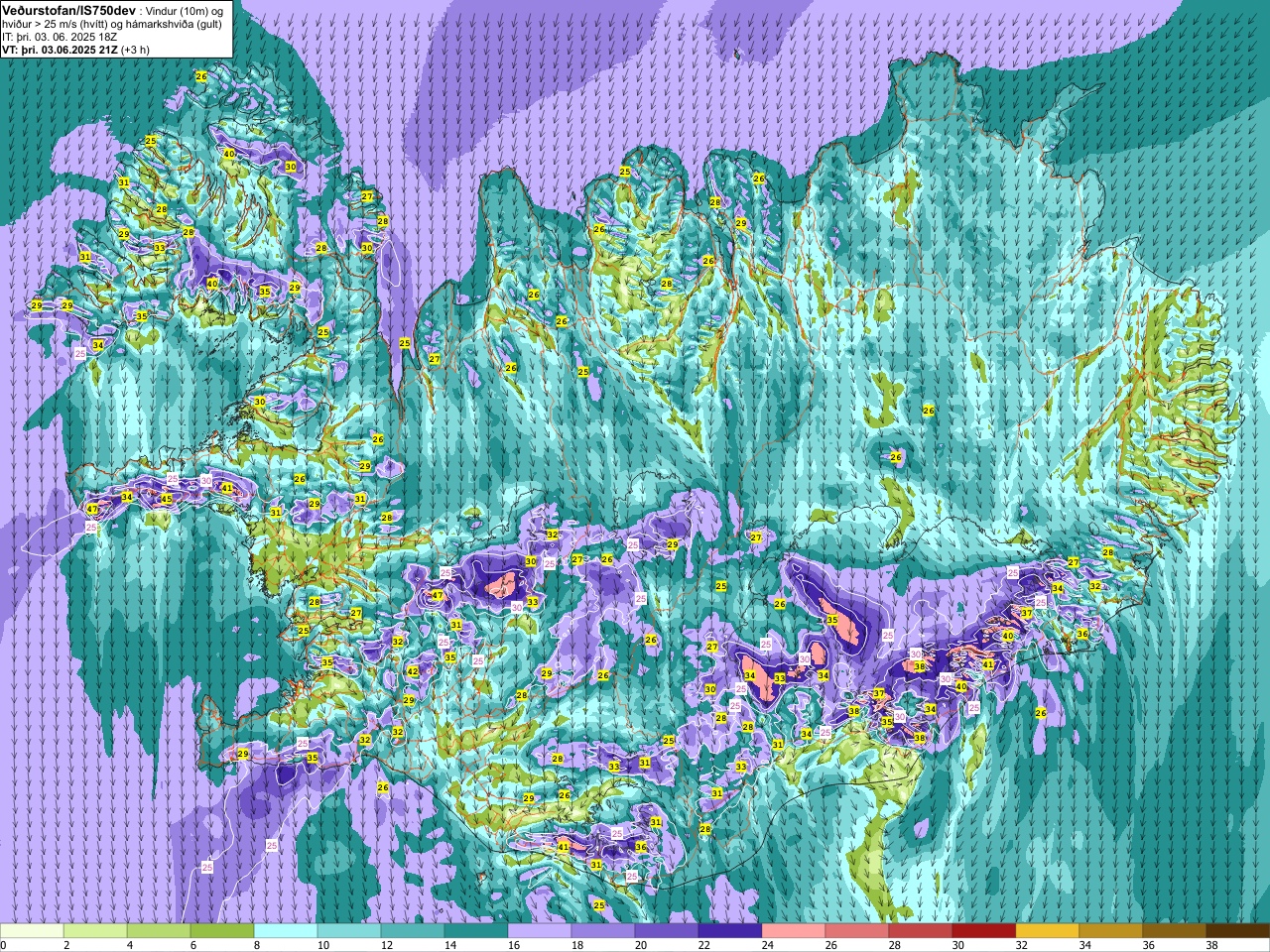Click the 22–24 m/s indigo legend swatch
The height and width of the screenshot is (952, 1270).
pos(730,931)
